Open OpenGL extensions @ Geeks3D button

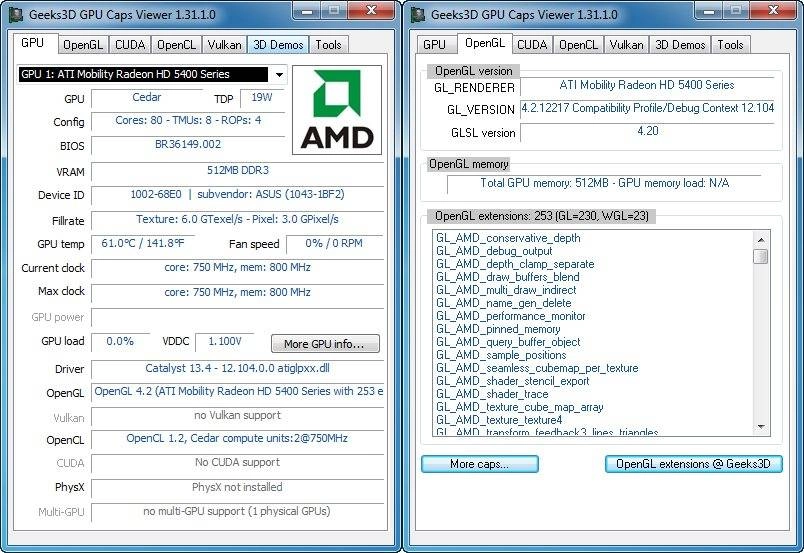693,464
